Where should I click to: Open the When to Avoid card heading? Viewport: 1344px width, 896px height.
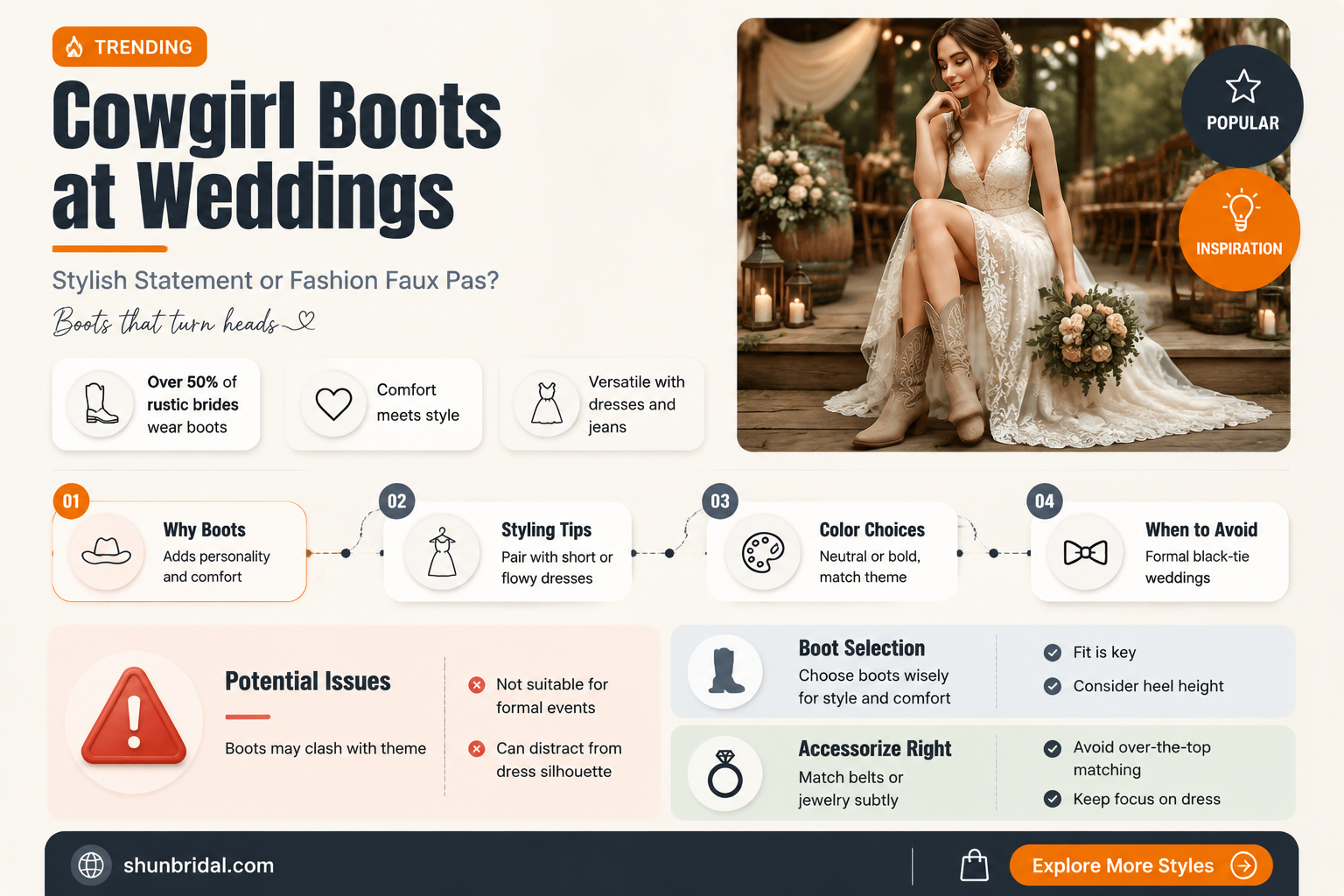(x=1201, y=529)
